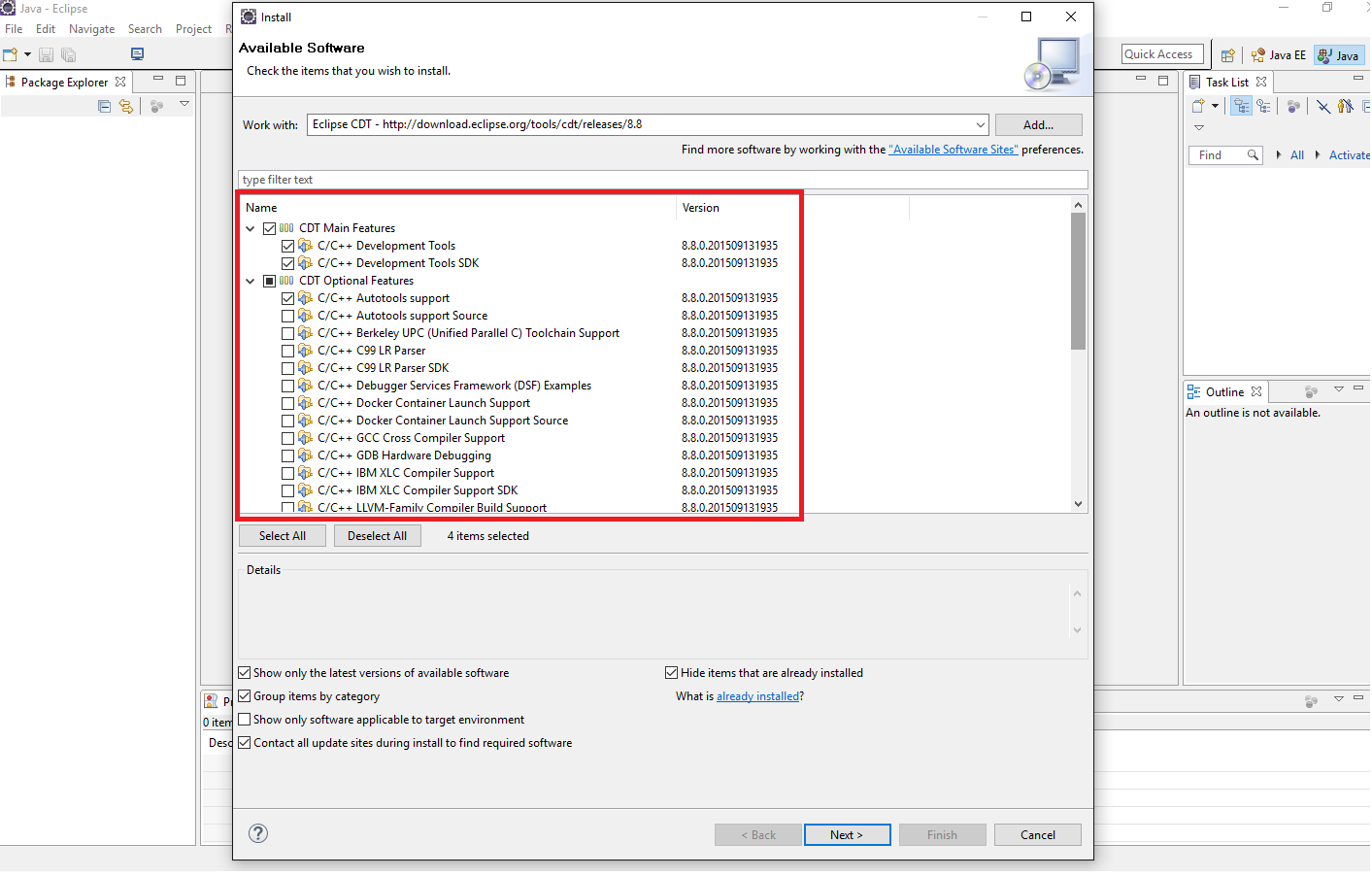Maximize the Package Explorer view

[x=181, y=81]
